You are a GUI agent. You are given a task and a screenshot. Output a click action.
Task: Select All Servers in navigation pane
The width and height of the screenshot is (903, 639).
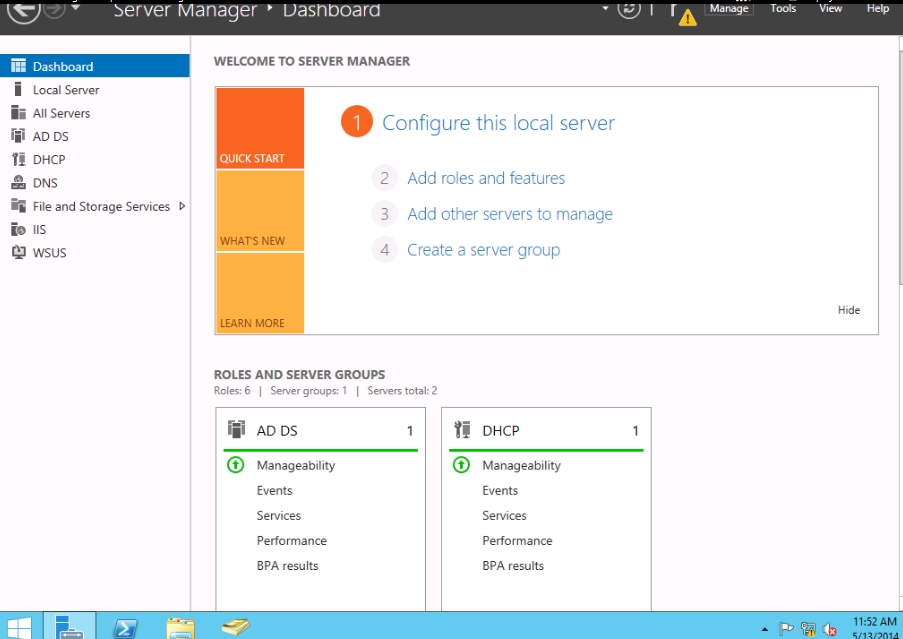coord(94,113)
